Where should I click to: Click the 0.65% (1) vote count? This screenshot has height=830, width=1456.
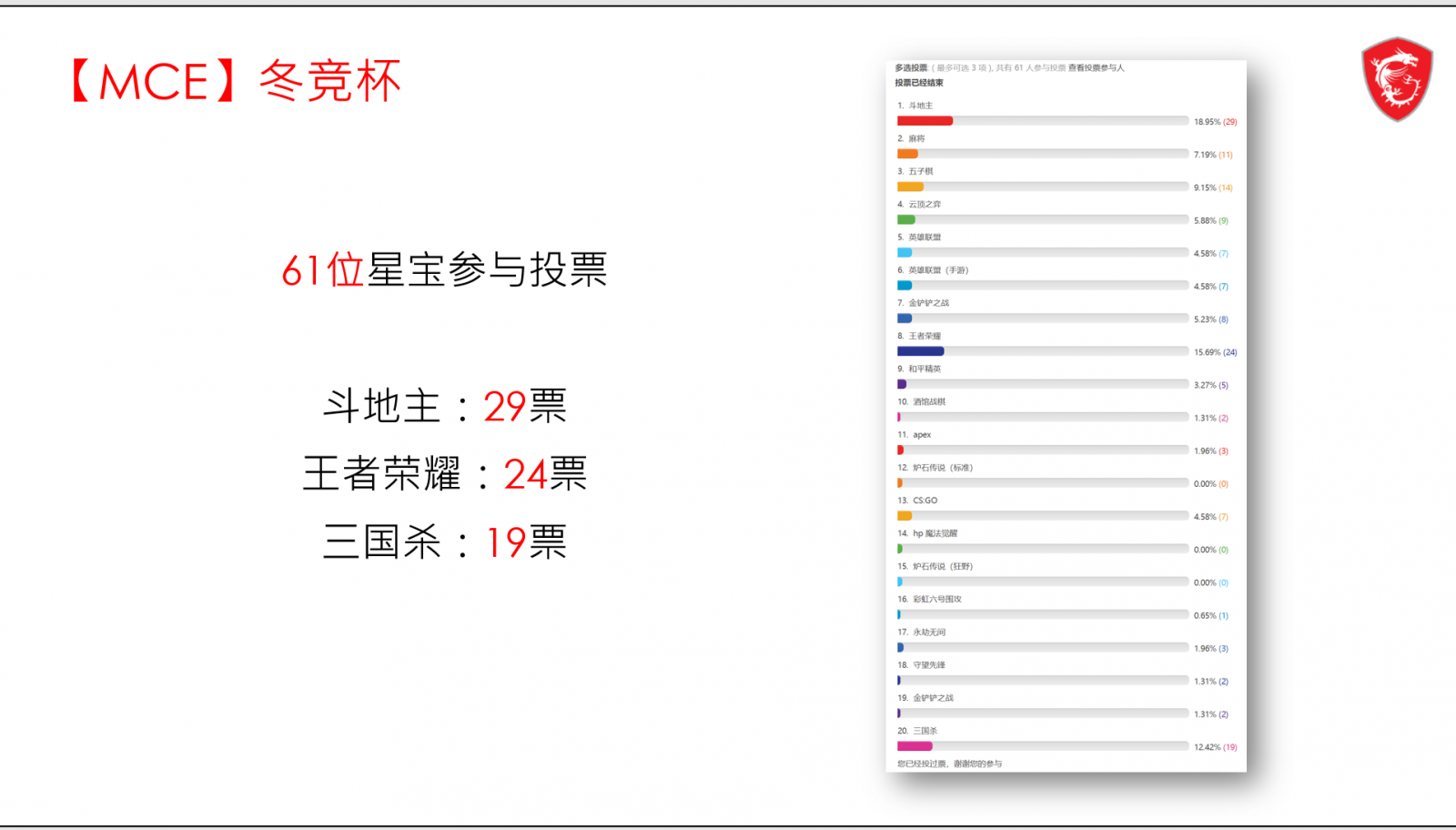point(1211,615)
